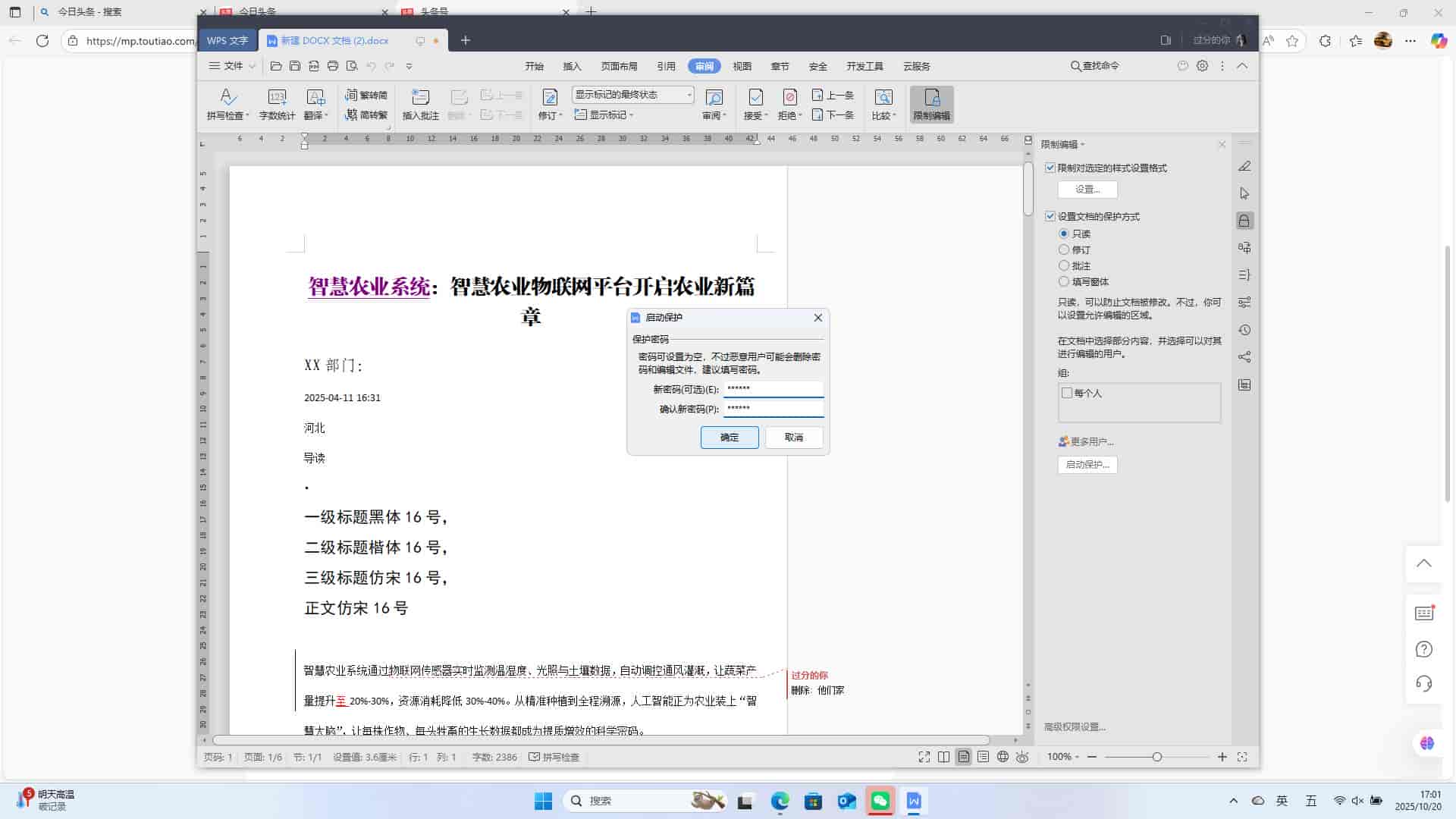The height and width of the screenshot is (819, 1456).
Task: Click the 设置... button in restrict panel
Action: 1087,189
